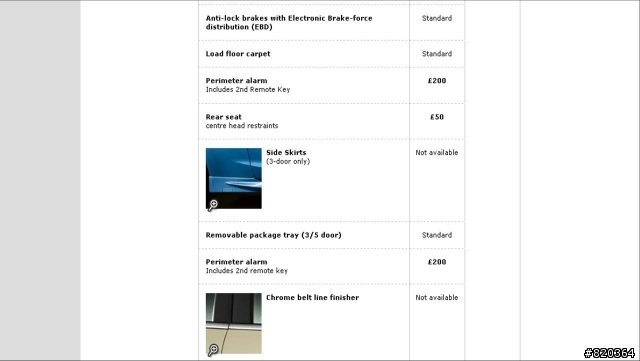Viewport: 640px width, 361px height.
Task: Click magnifier icon on Chrome belt line image
Action: tap(213, 350)
